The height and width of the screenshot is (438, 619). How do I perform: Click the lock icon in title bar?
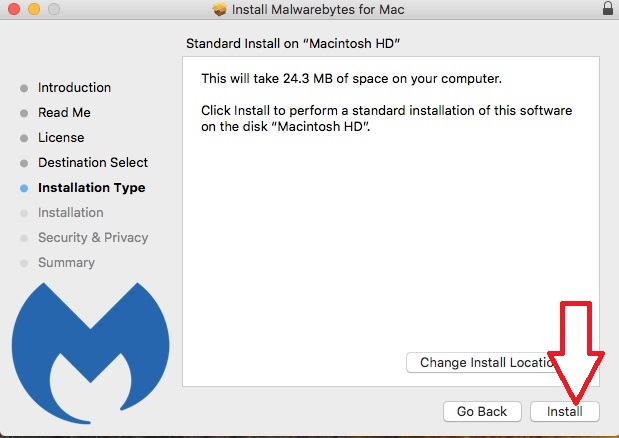(x=608, y=8)
